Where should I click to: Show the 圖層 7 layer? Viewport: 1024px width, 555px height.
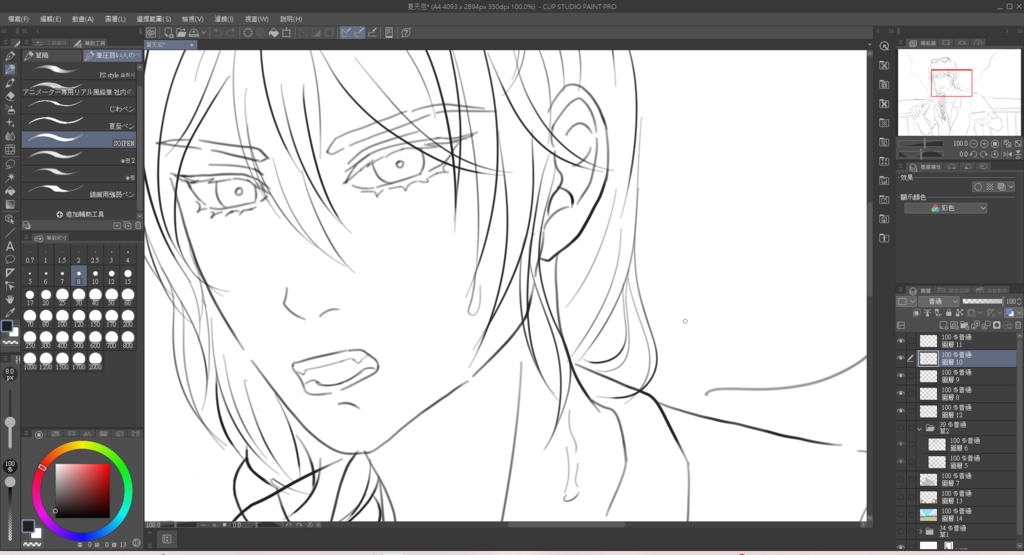[x=901, y=481]
